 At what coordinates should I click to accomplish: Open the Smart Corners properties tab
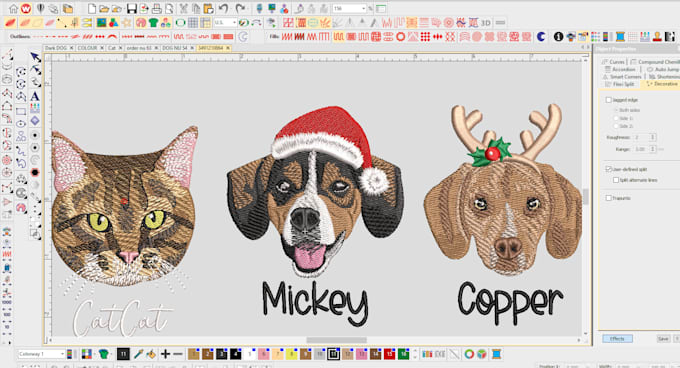click(622, 77)
